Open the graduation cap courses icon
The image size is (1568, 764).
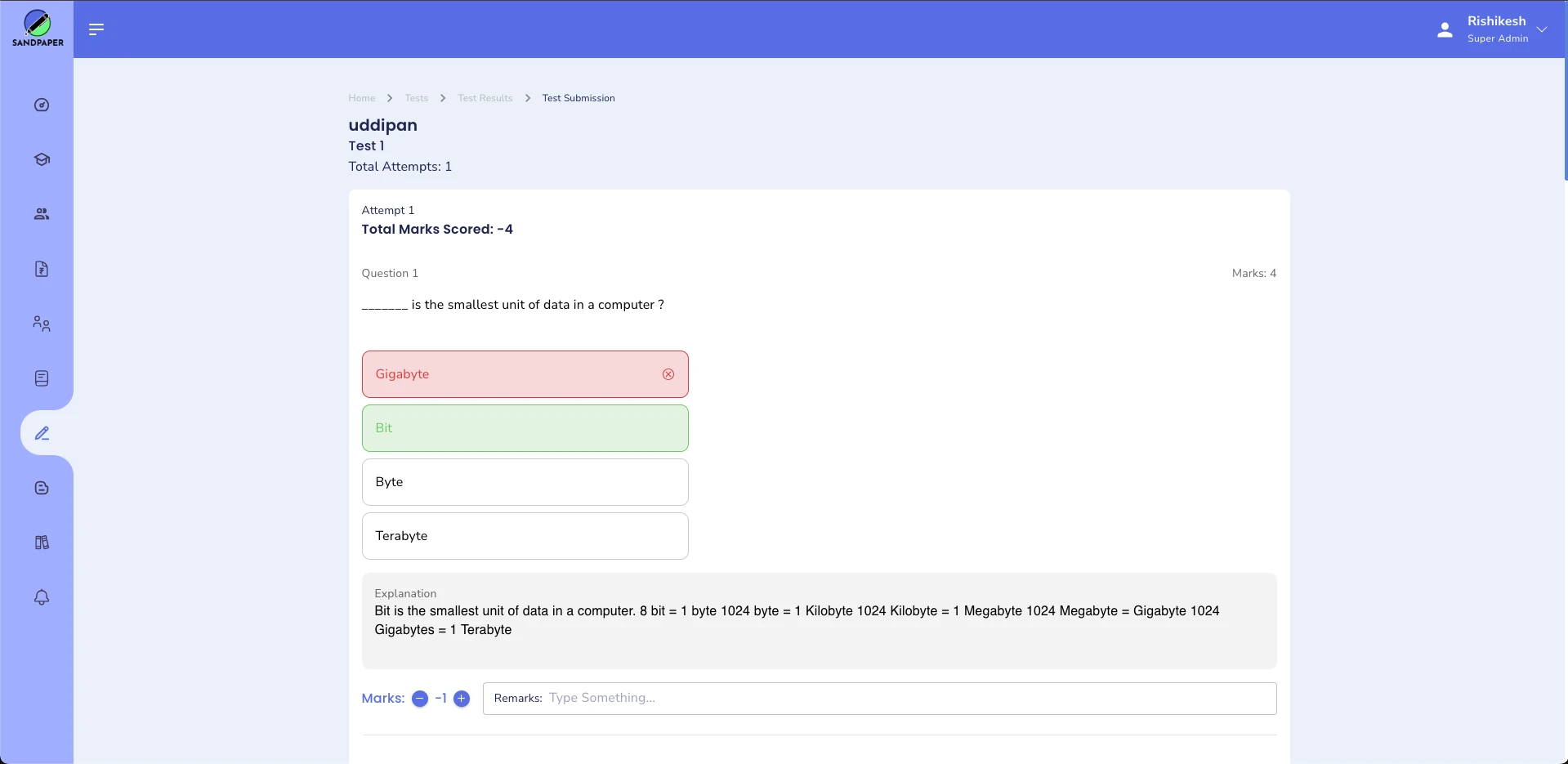tap(42, 160)
